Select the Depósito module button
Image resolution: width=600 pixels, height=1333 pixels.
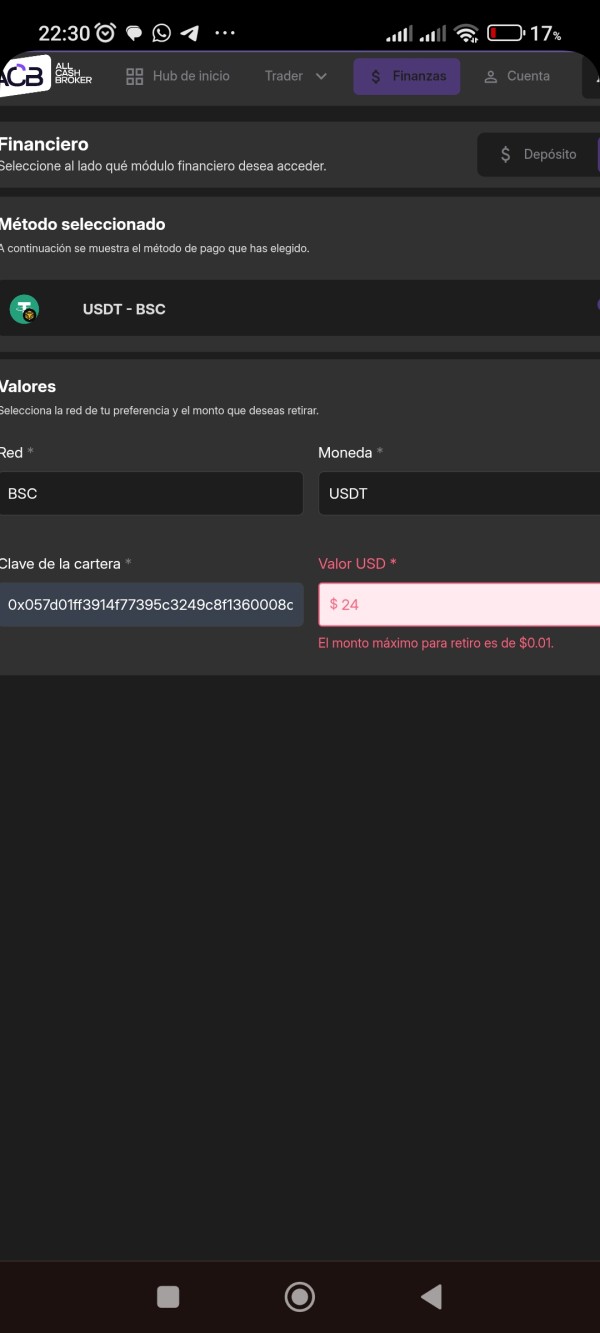537,155
